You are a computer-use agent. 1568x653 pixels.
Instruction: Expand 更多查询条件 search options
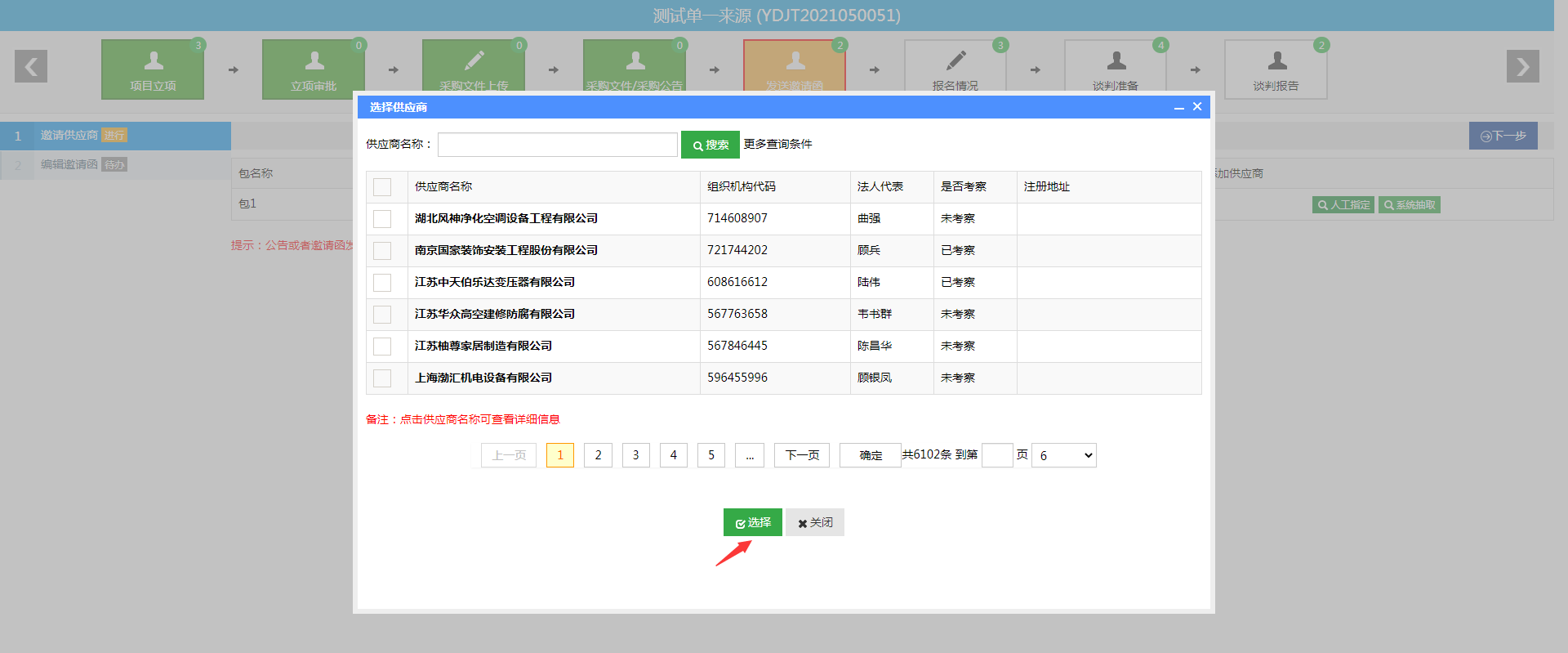(x=777, y=144)
